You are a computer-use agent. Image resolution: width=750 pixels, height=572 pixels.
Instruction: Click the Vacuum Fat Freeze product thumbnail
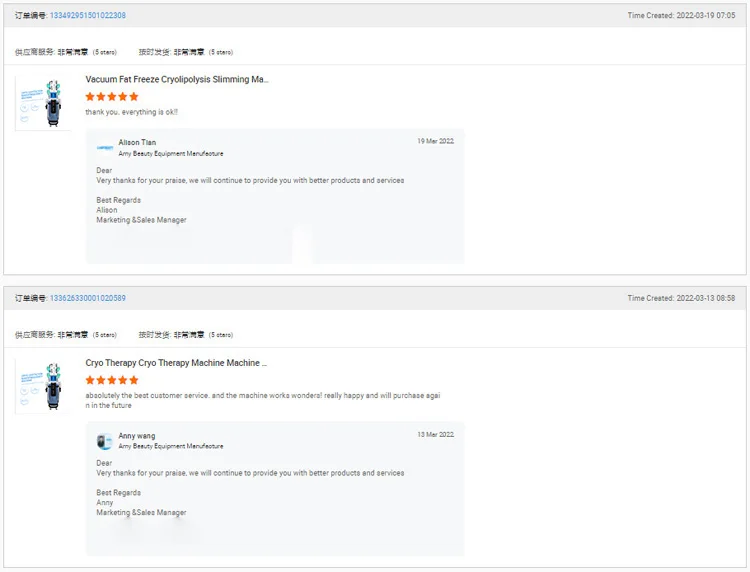43,104
